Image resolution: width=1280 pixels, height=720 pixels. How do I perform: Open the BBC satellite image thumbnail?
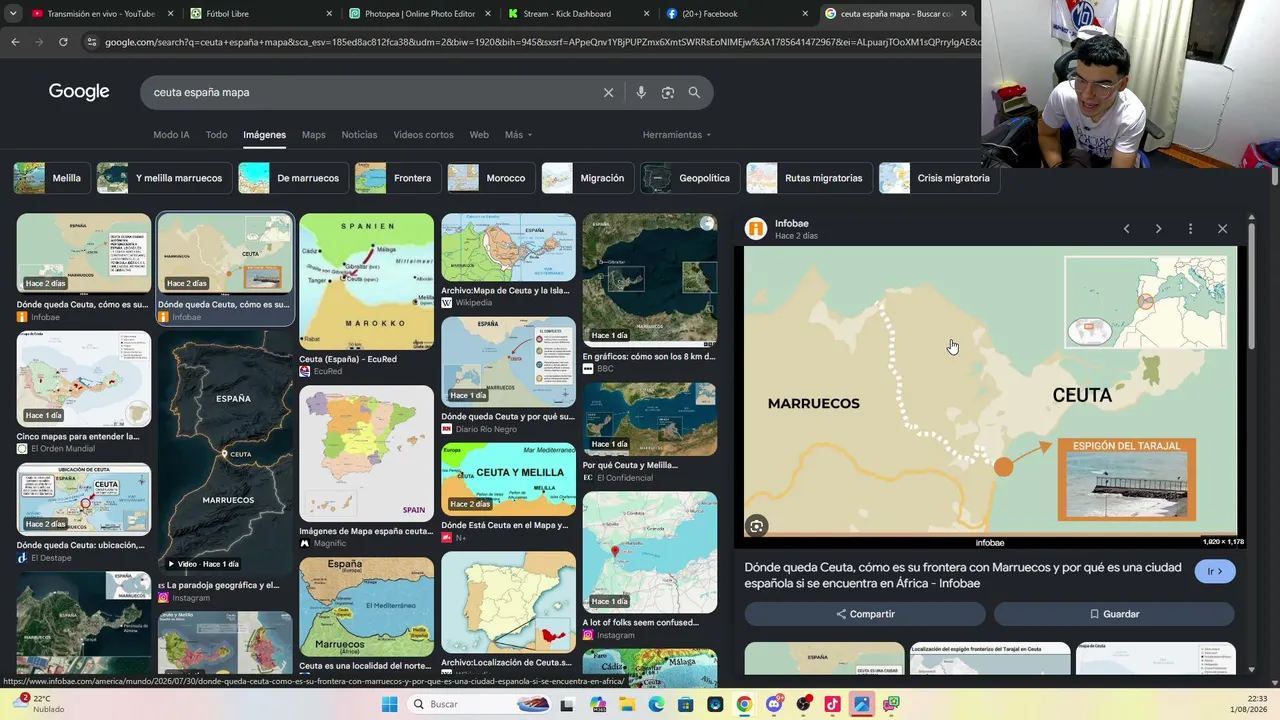click(650, 279)
